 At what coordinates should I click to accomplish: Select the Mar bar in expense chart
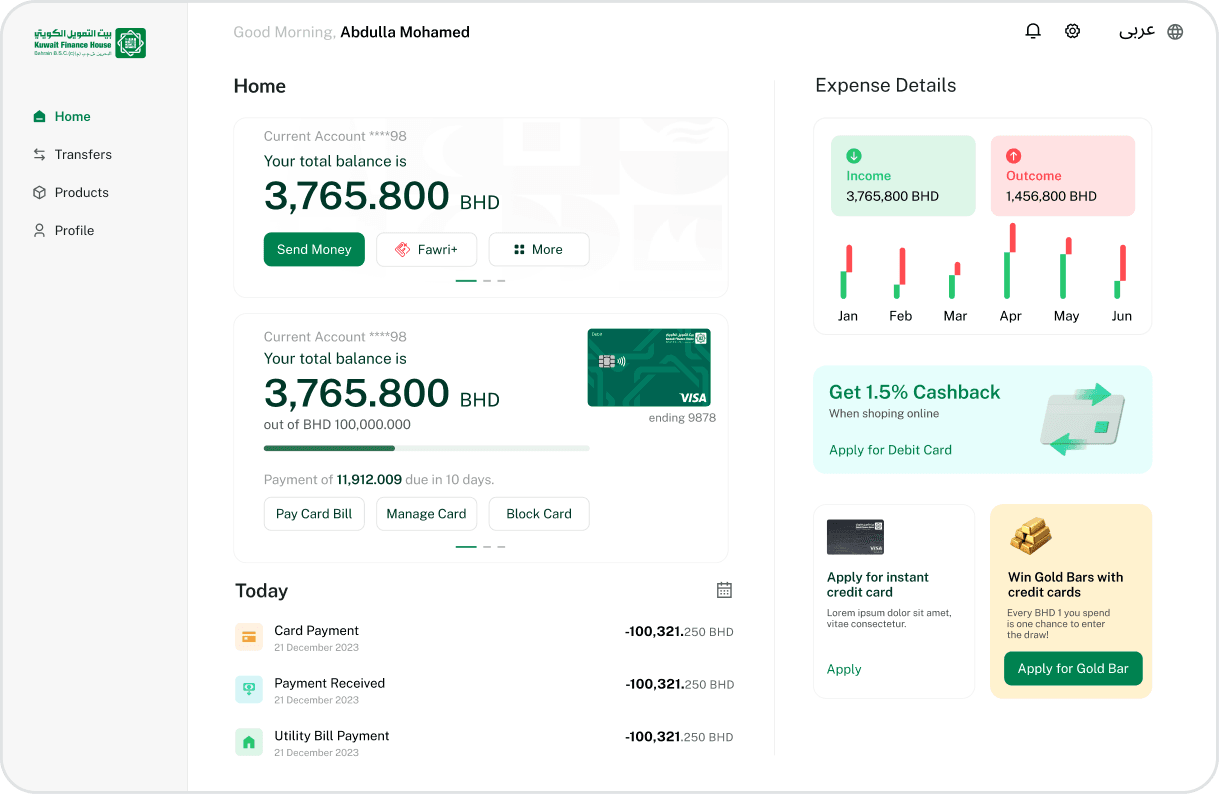pyautogui.click(x=955, y=280)
